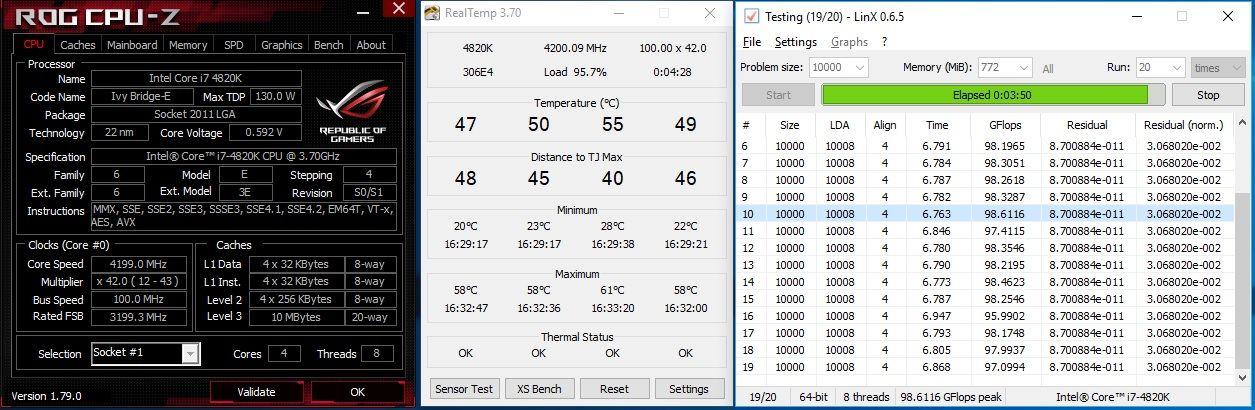Image resolution: width=1255 pixels, height=410 pixels.
Task: Open the Mainboard tab in CPU-Z
Action: [132, 44]
